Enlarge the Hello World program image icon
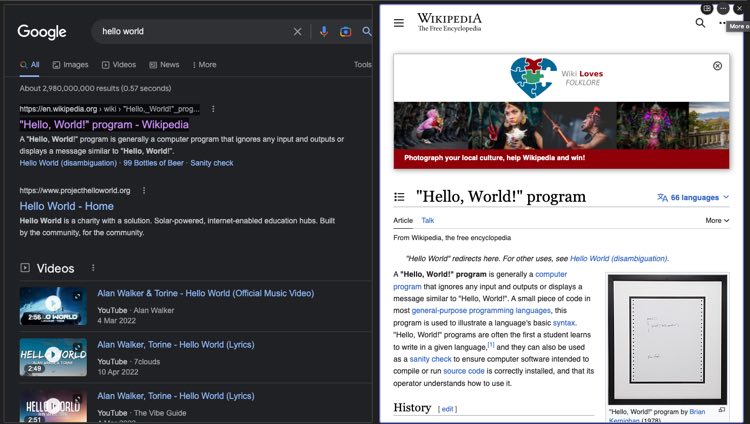The width and height of the screenshot is (750, 424). pyautogui.click(x=722, y=410)
